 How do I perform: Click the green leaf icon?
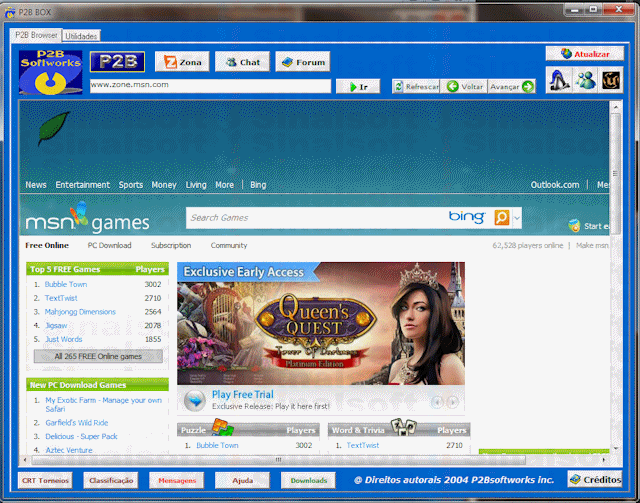[53, 128]
